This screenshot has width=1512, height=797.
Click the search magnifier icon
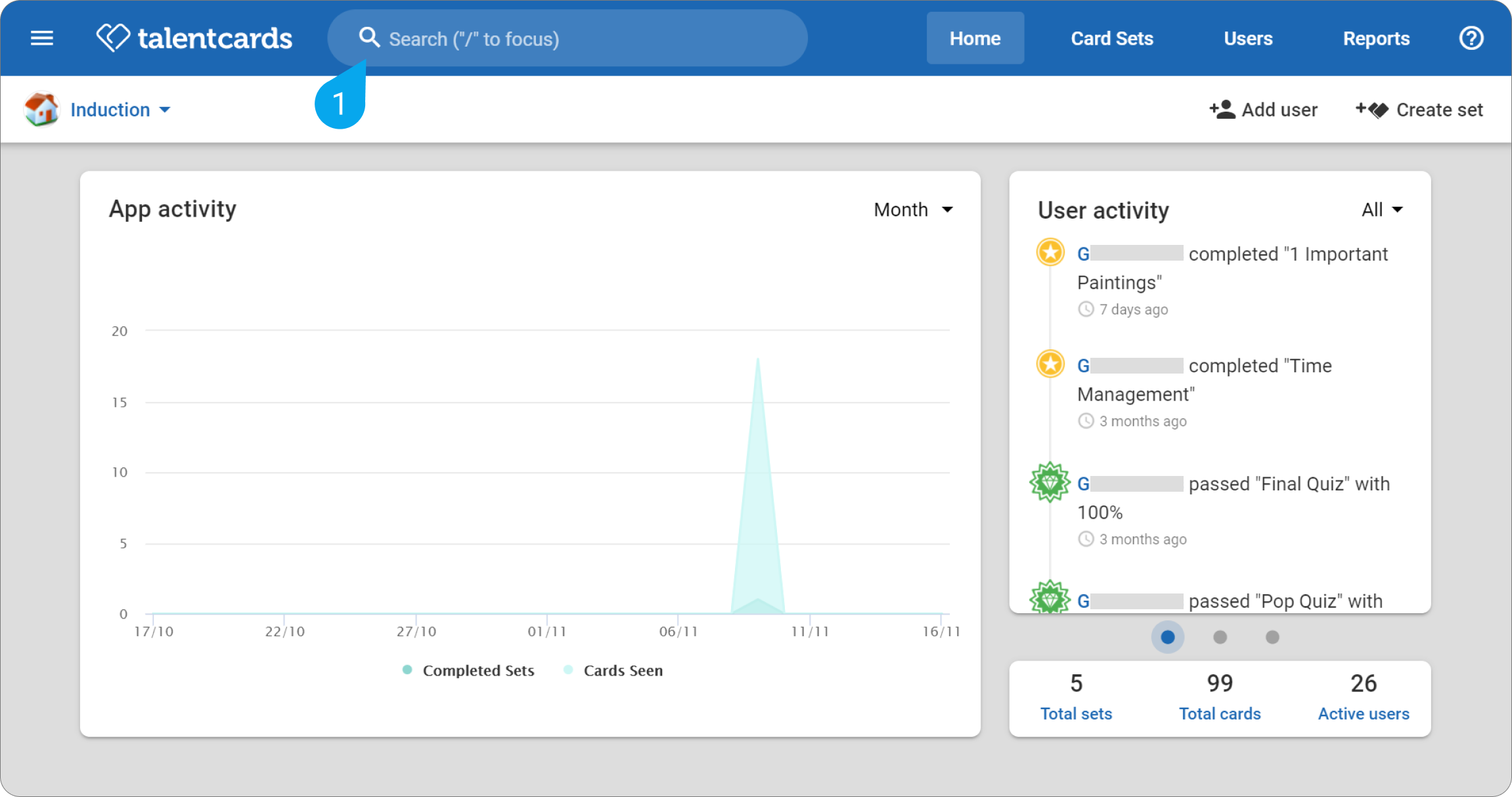coord(369,37)
